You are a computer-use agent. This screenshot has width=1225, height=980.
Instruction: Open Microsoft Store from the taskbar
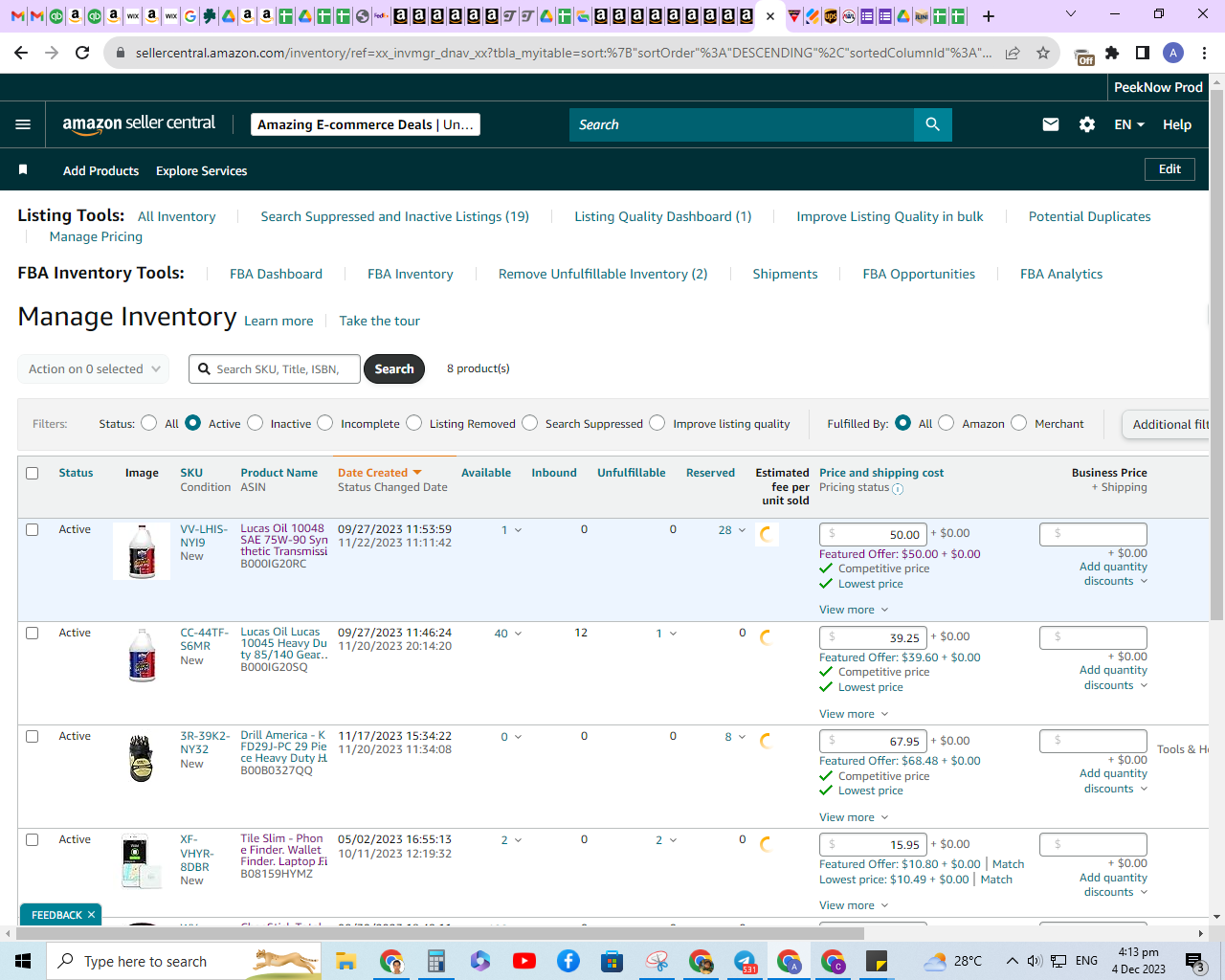click(612, 961)
